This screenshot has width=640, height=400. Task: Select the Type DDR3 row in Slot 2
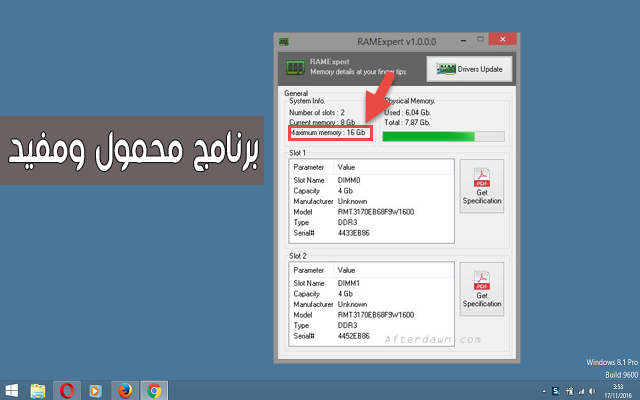tap(371, 325)
